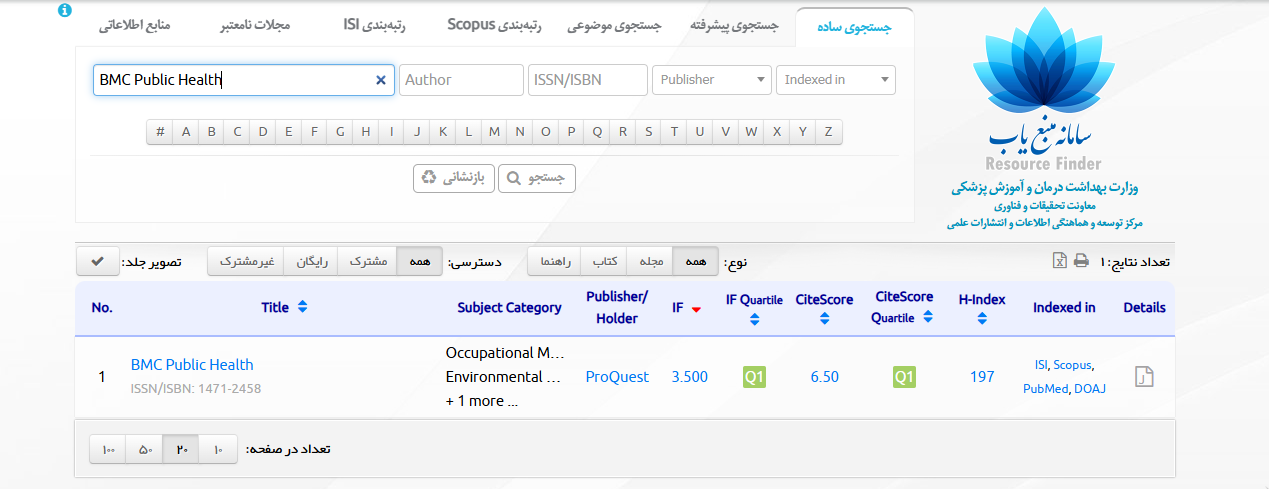The image size is (1269, 489).
Task: Open the رتبه‌بندی Scopus tab
Action: tap(494, 26)
